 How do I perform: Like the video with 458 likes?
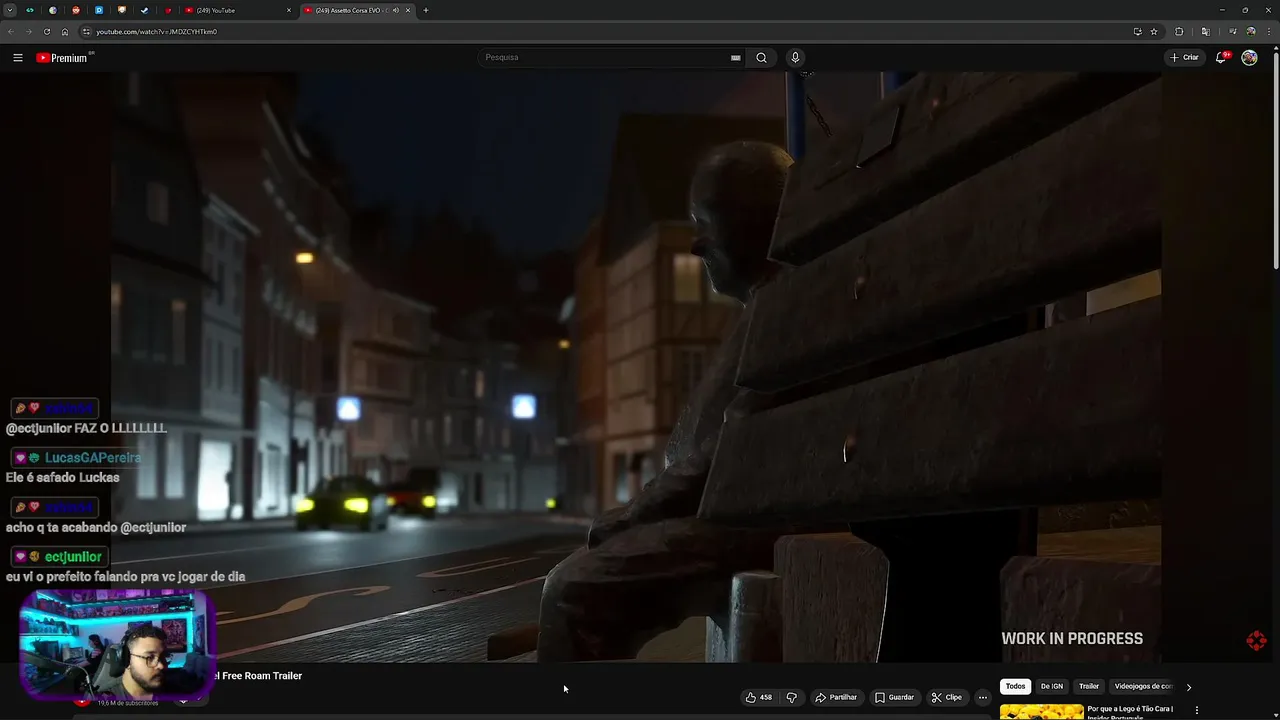(759, 697)
